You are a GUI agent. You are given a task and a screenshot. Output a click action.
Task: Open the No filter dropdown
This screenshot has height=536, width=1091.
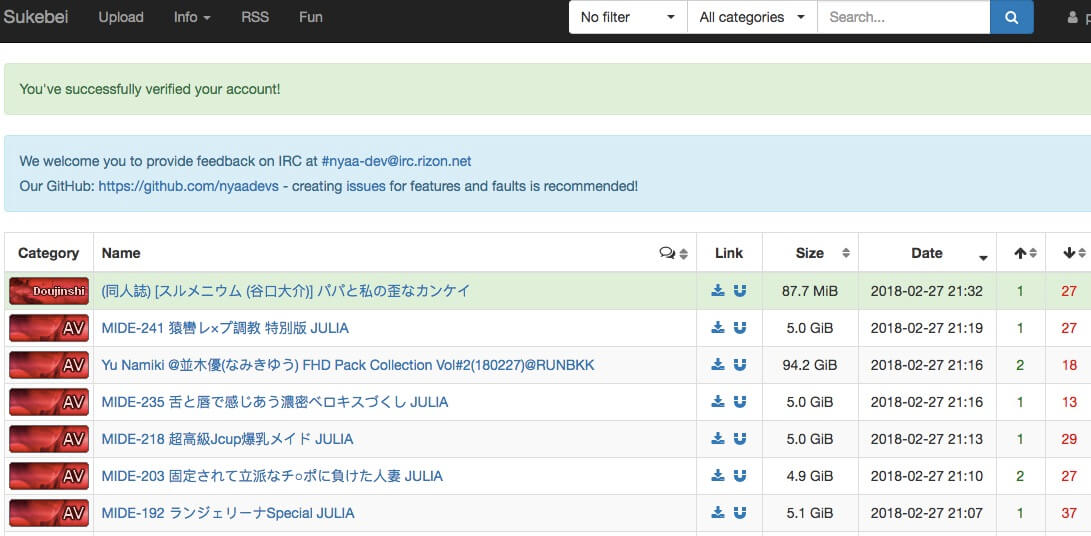[x=628, y=17]
